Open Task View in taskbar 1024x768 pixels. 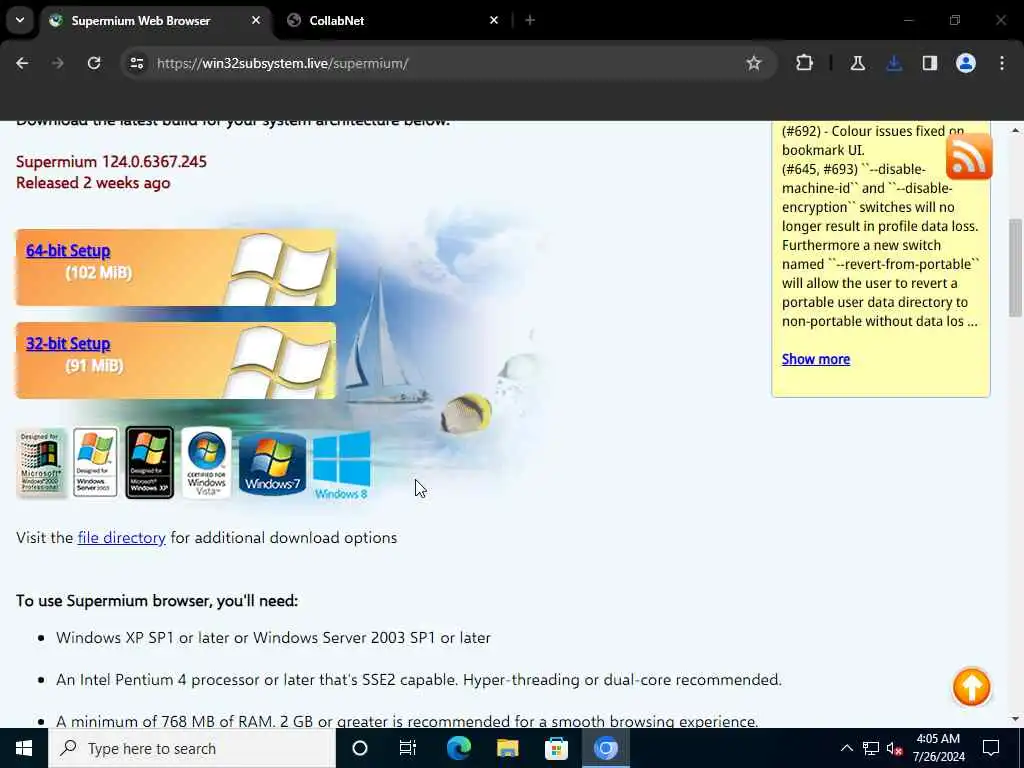408,748
